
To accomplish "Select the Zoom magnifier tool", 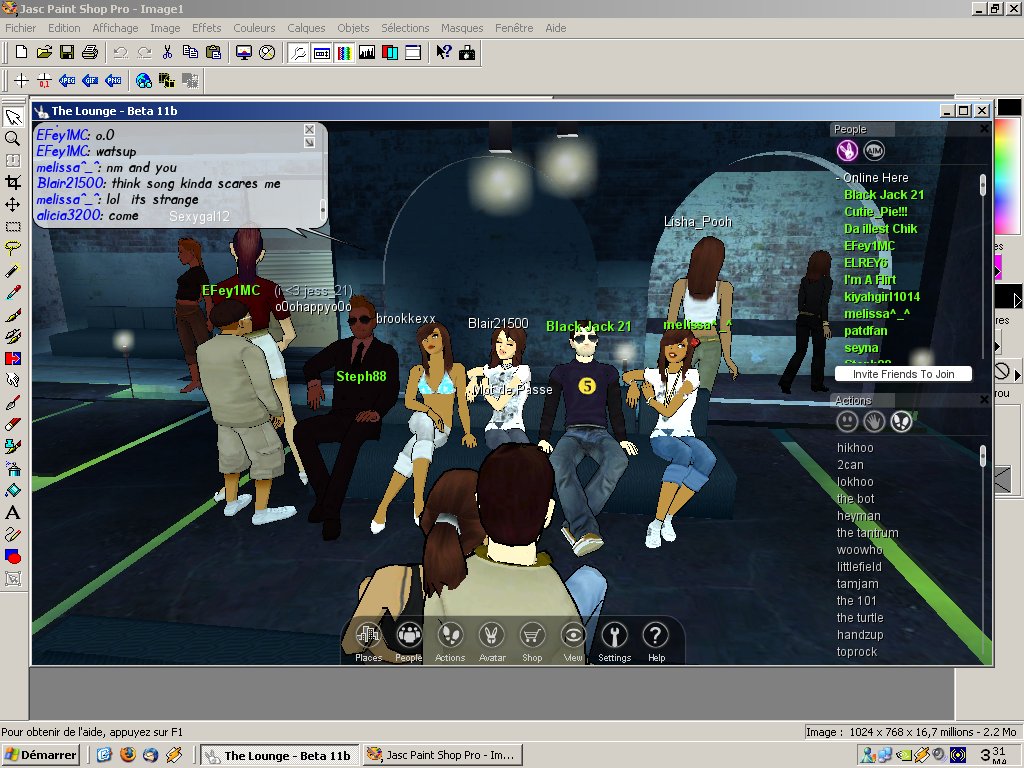I will 13,138.
